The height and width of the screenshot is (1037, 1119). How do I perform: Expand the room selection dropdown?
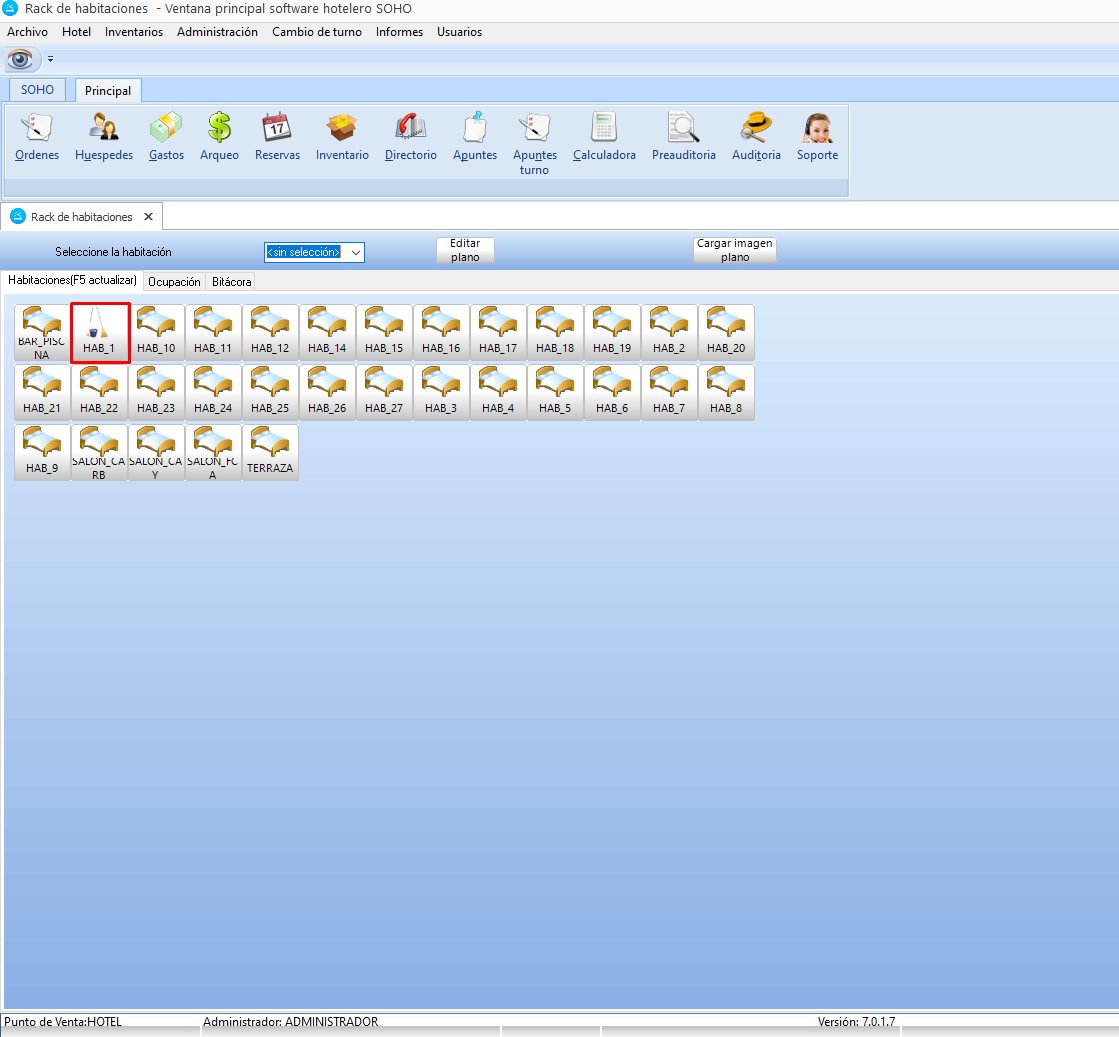click(356, 253)
